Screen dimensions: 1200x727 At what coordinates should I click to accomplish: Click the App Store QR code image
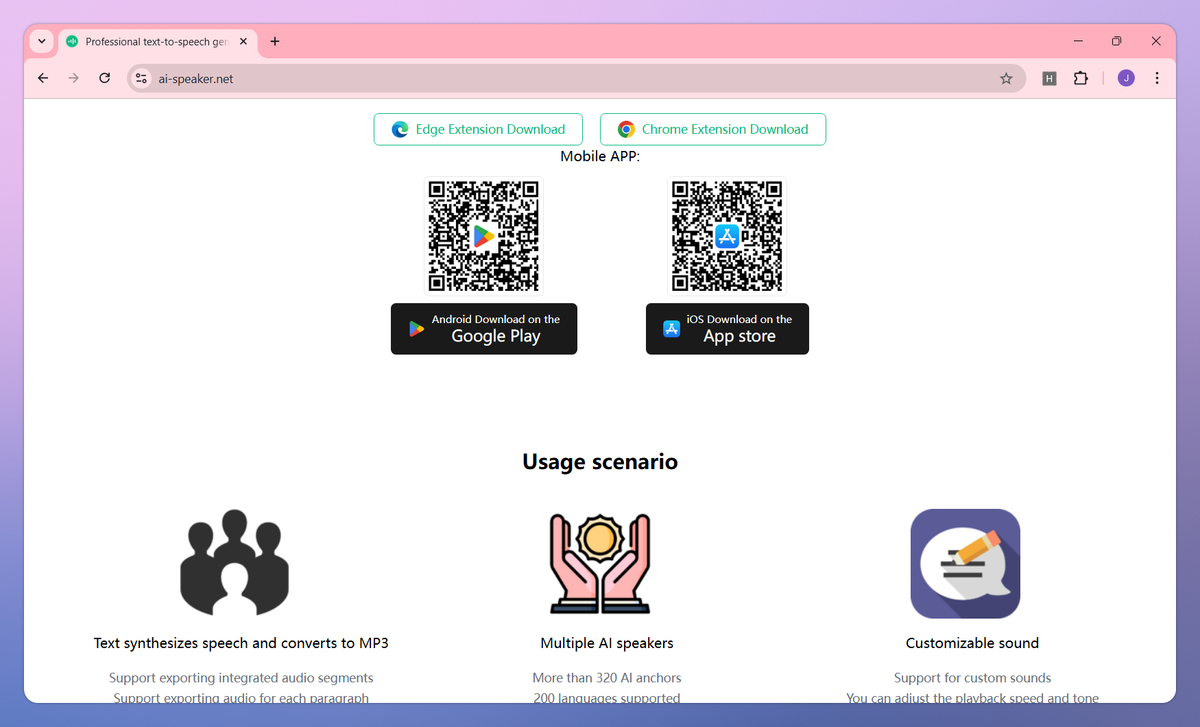pos(727,236)
